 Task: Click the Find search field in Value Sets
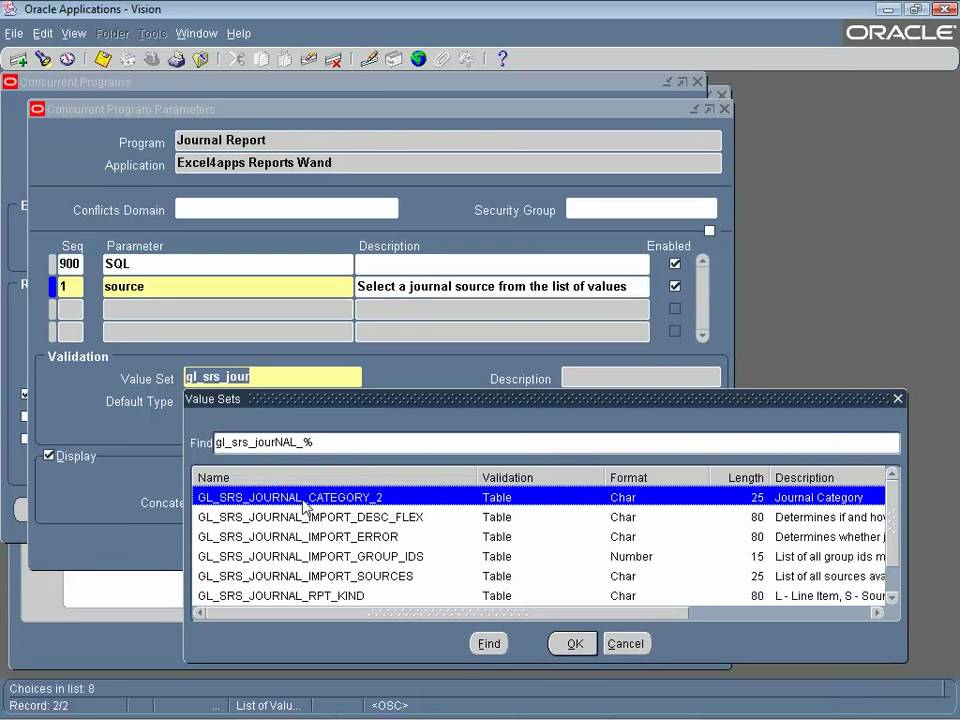[x=557, y=443]
